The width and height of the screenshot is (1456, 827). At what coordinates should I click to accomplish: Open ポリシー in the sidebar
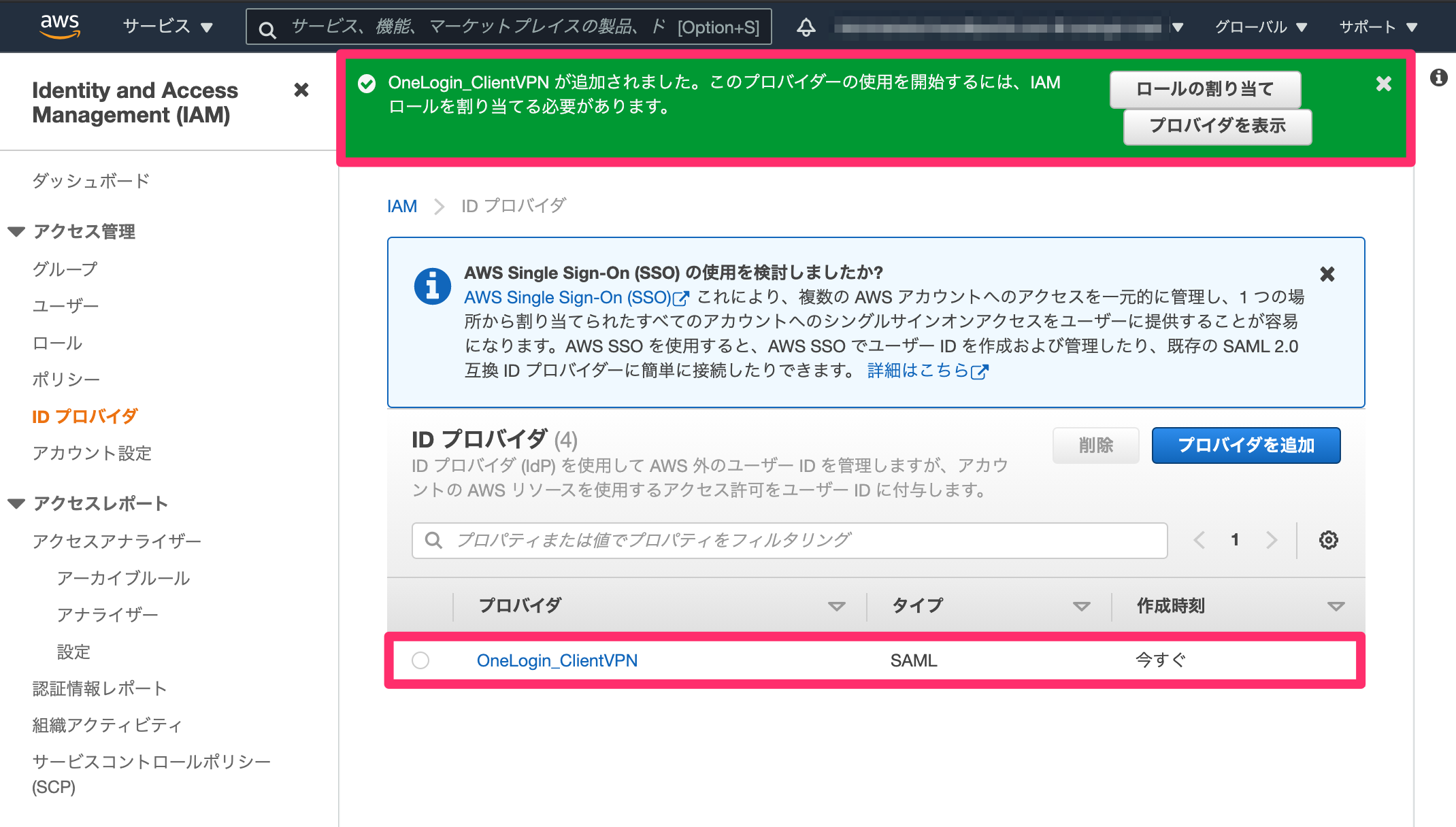tap(66, 379)
